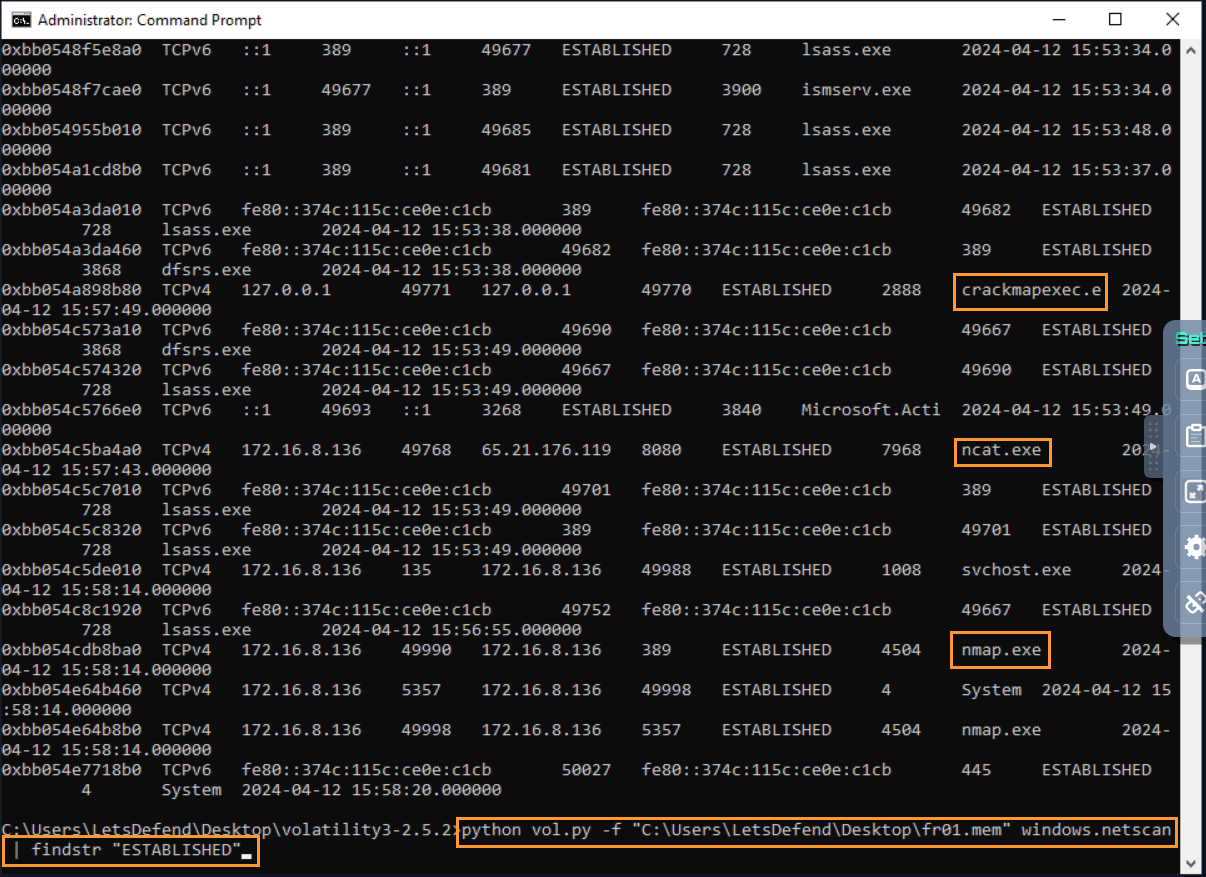Click the window title Administrator: Command Prompt
This screenshot has width=1206, height=877.
click(x=150, y=20)
